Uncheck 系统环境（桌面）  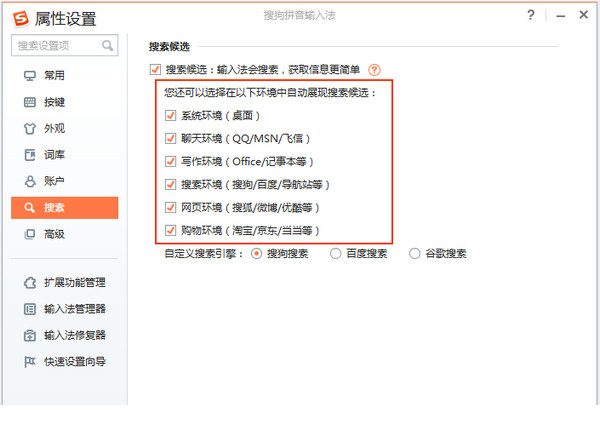click(170, 116)
